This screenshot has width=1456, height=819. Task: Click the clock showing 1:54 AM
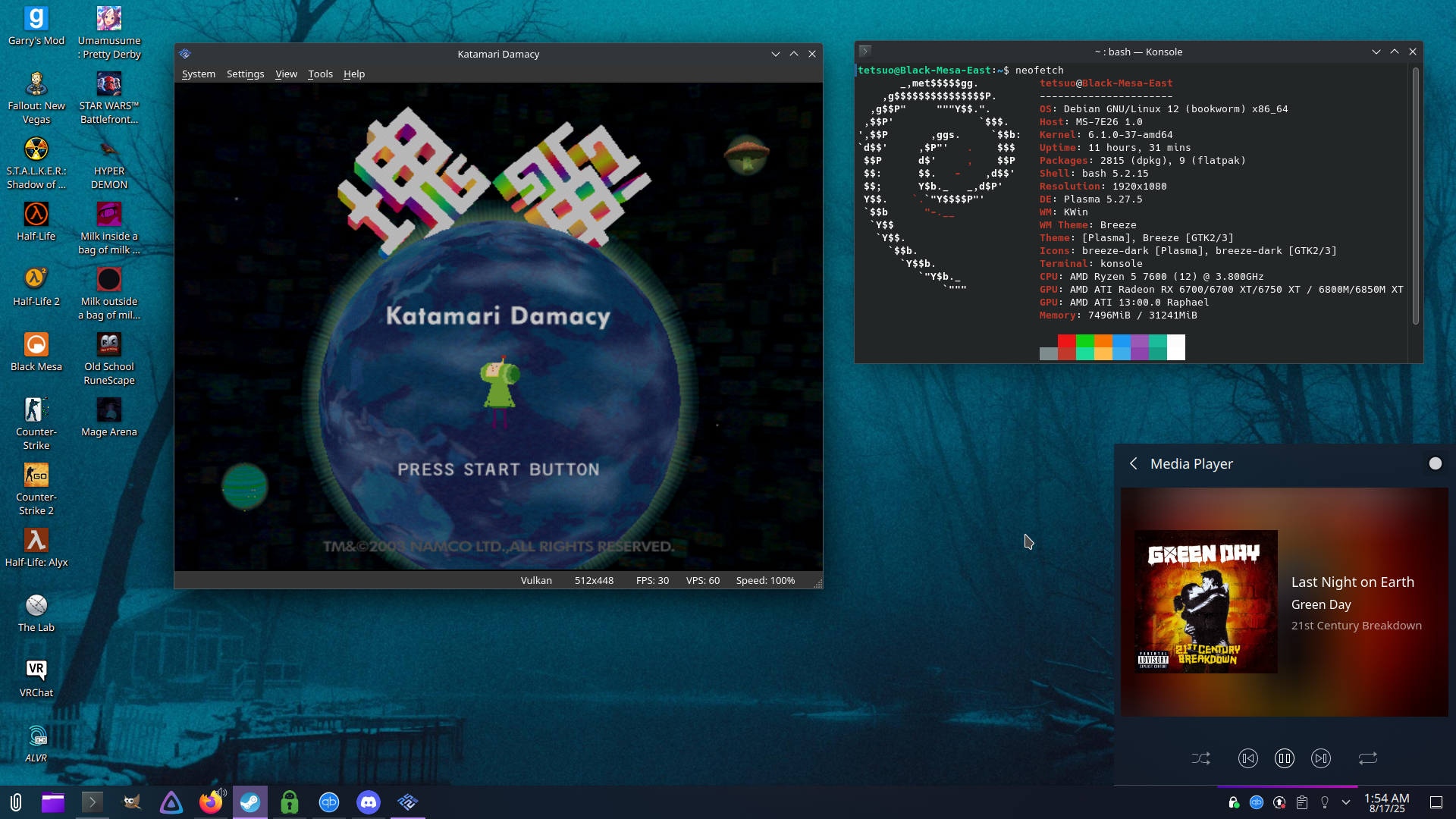click(x=1386, y=802)
